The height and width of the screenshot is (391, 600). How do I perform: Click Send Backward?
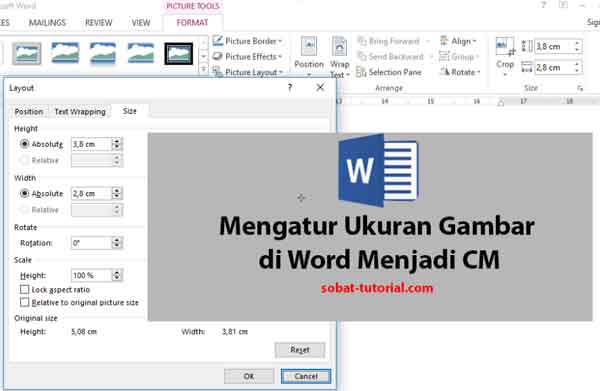point(395,57)
